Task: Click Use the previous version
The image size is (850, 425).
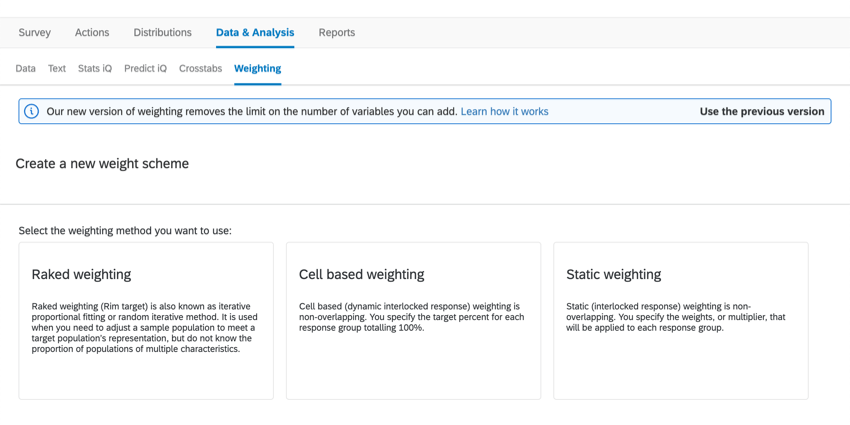Action: tap(762, 112)
